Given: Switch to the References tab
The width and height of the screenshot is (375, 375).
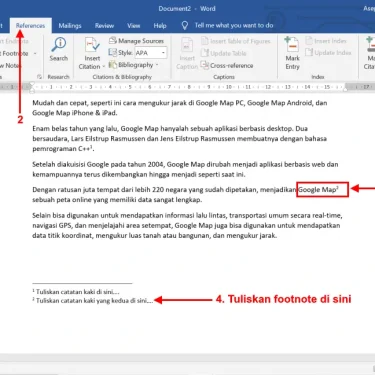Looking at the screenshot, I should pos(30,26).
